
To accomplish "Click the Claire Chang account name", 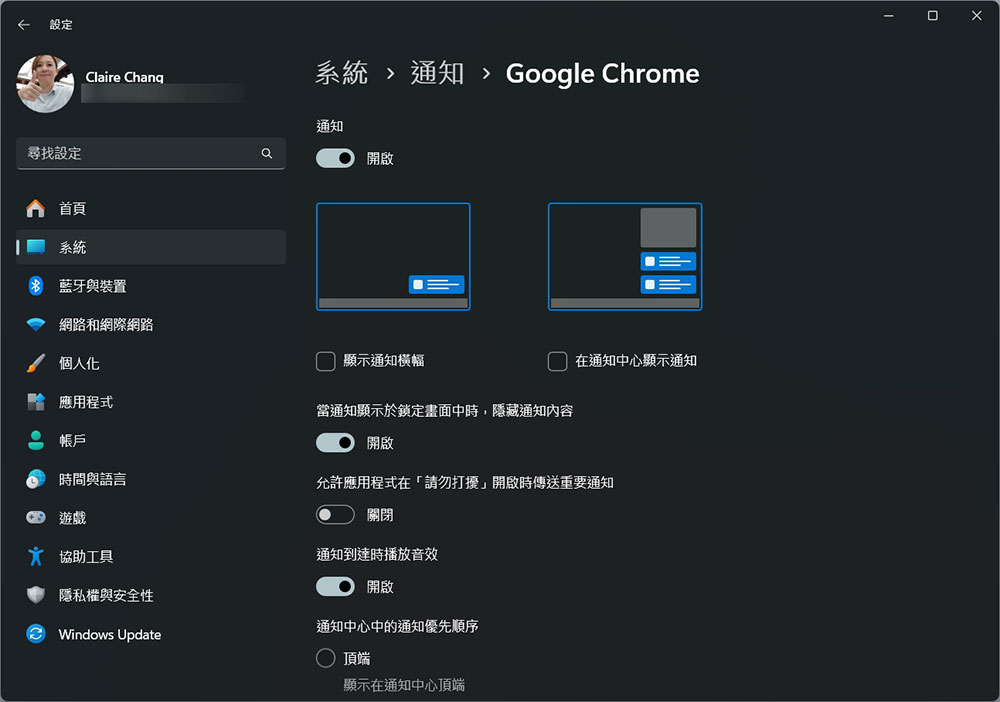I will coord(124,77).
